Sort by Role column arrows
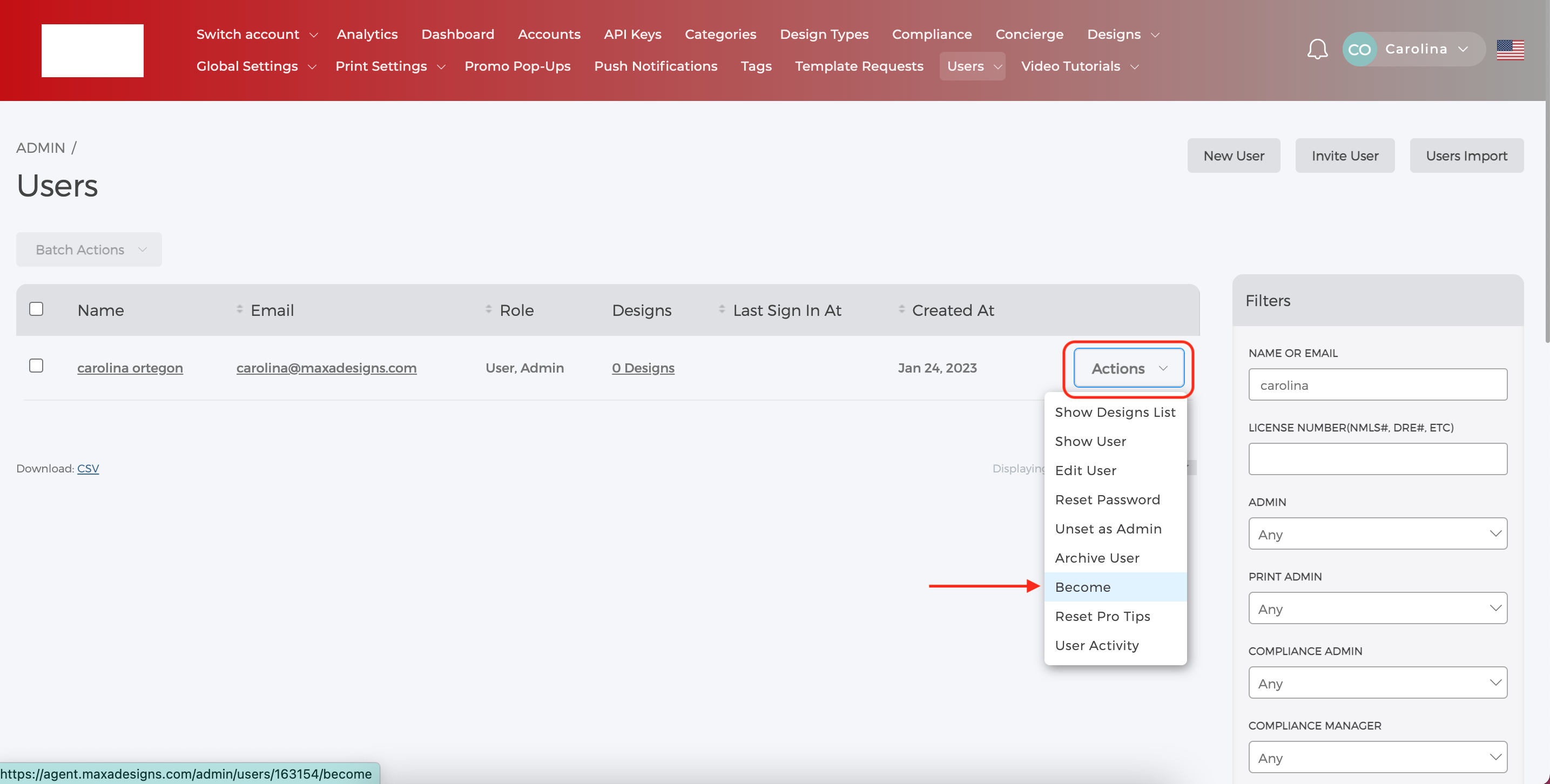This screenshot has height=784, width=1550. pyautogui.click(x=489, y=309)
